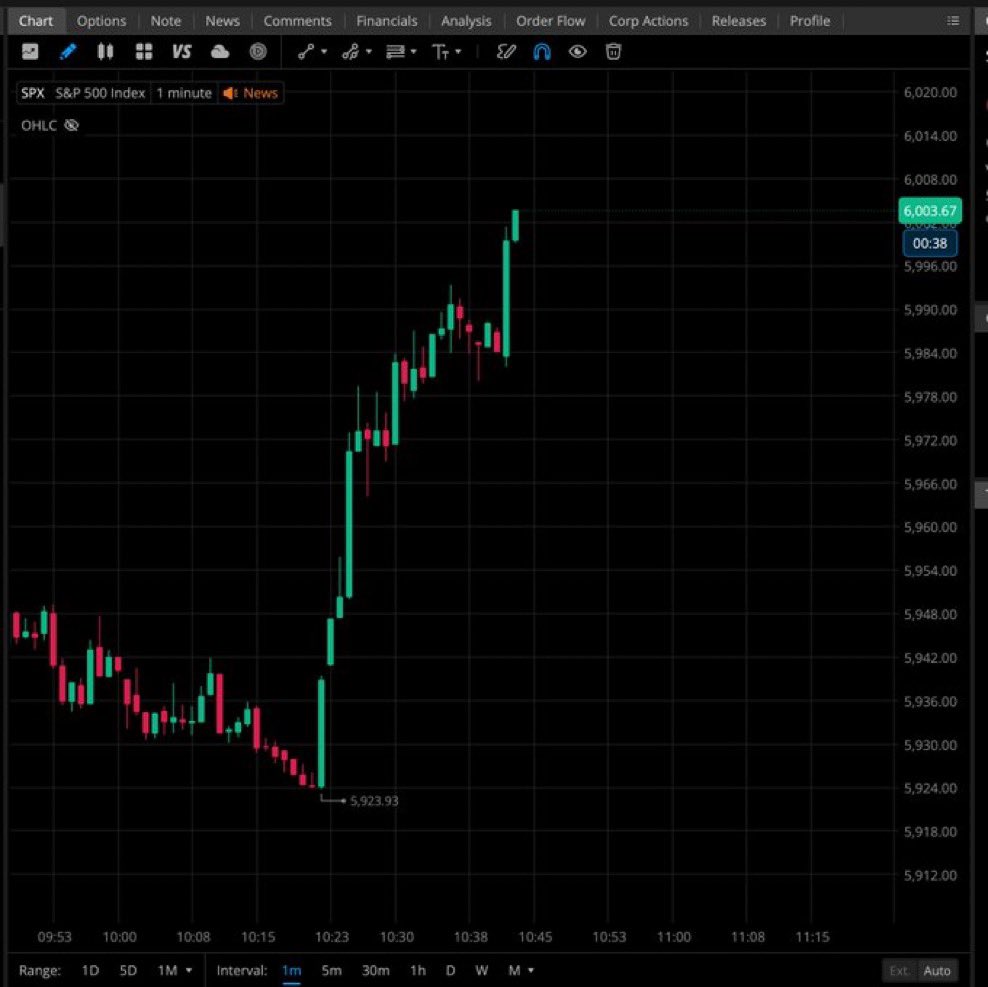Click the 10:45 time axis label

pos(535,937)
